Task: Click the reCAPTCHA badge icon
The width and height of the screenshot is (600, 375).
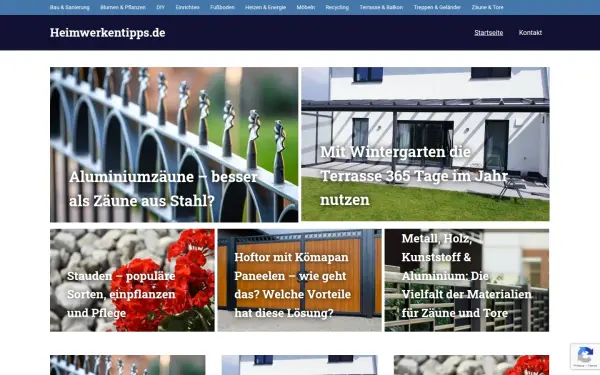Action: click(585, 356)
